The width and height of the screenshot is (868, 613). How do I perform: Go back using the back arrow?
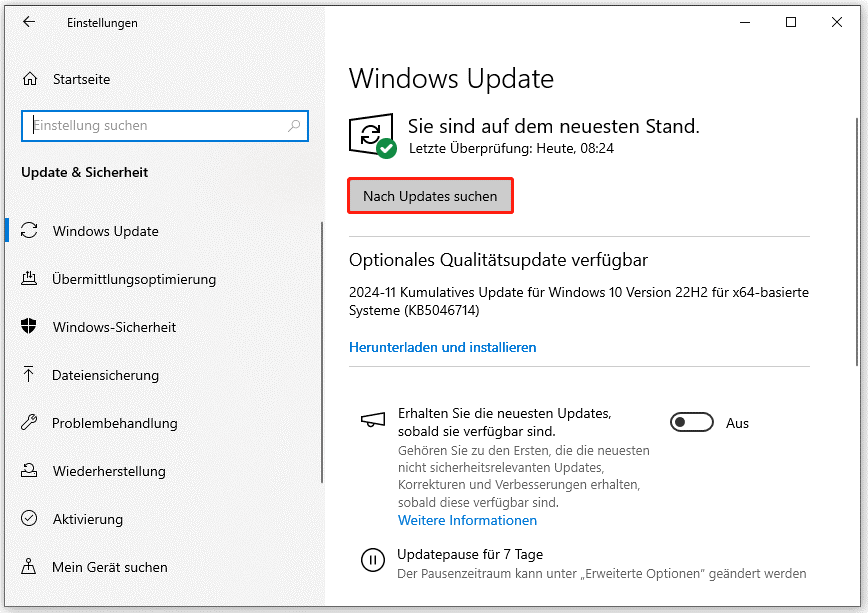coord(29,22)
